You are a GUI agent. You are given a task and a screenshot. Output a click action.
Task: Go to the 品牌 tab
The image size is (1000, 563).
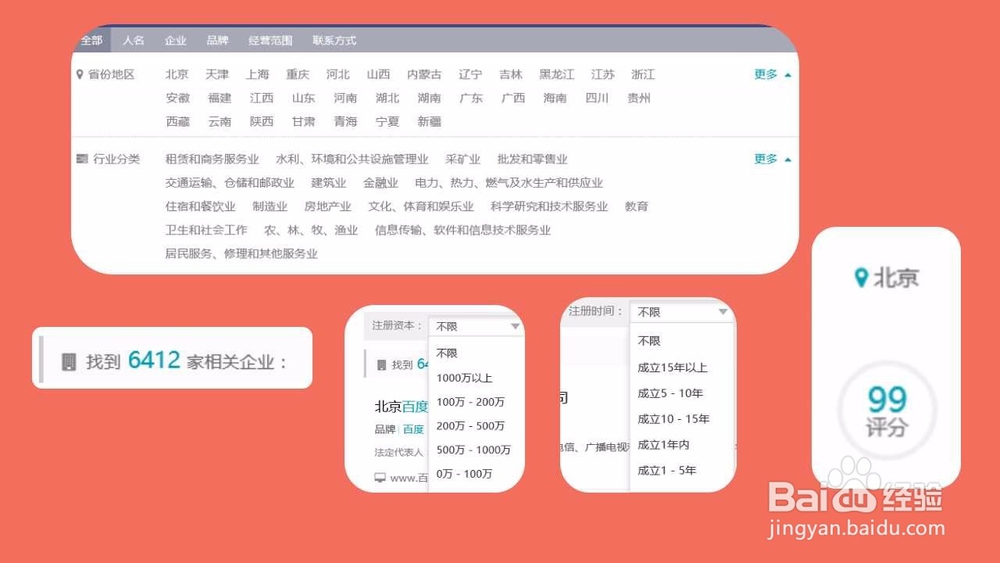point(217,40)
